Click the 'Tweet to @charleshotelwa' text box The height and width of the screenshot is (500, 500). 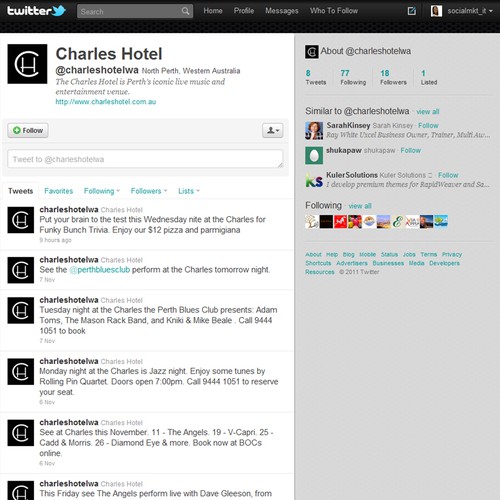[145, 159]
